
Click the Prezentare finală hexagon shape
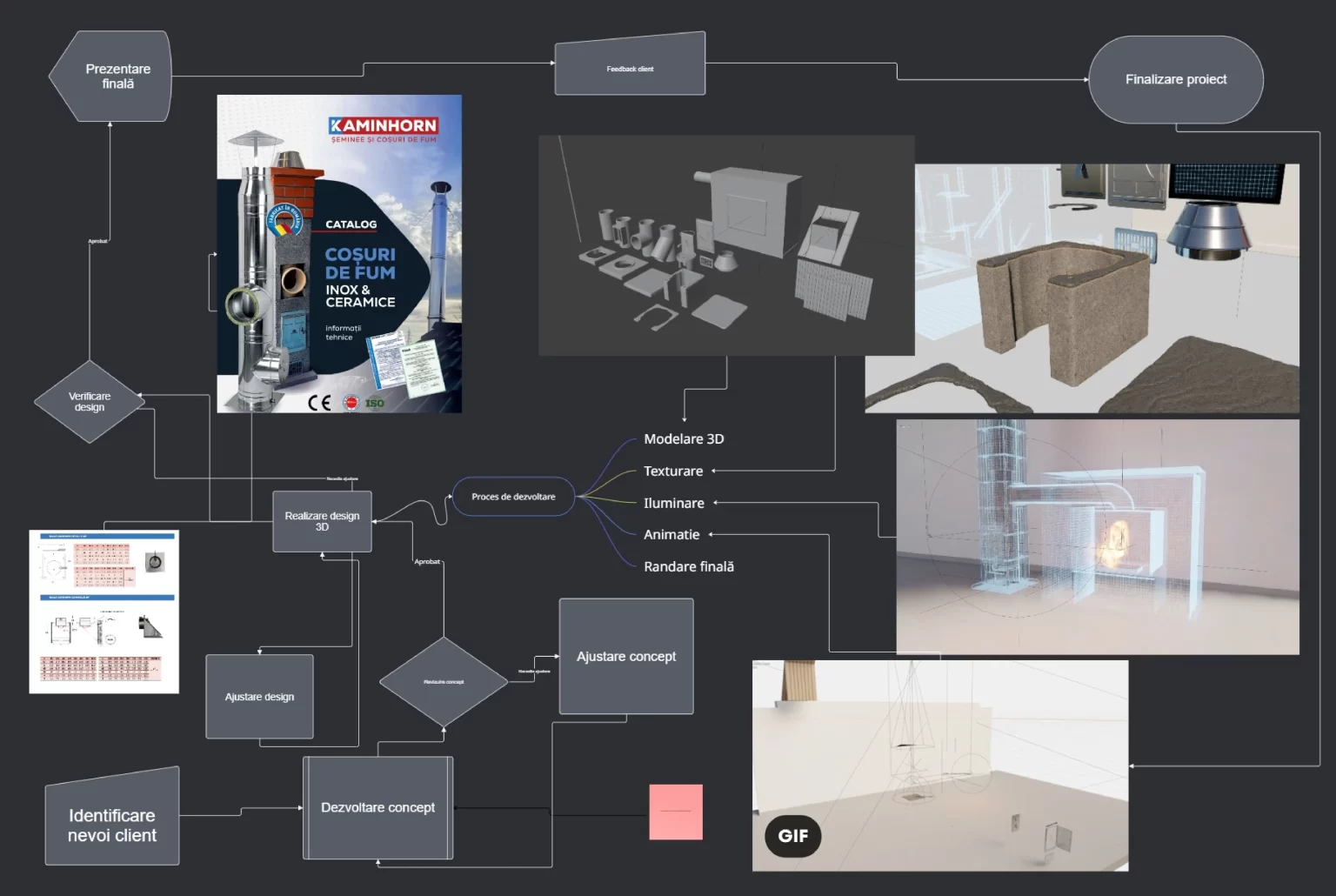[112, 77]
